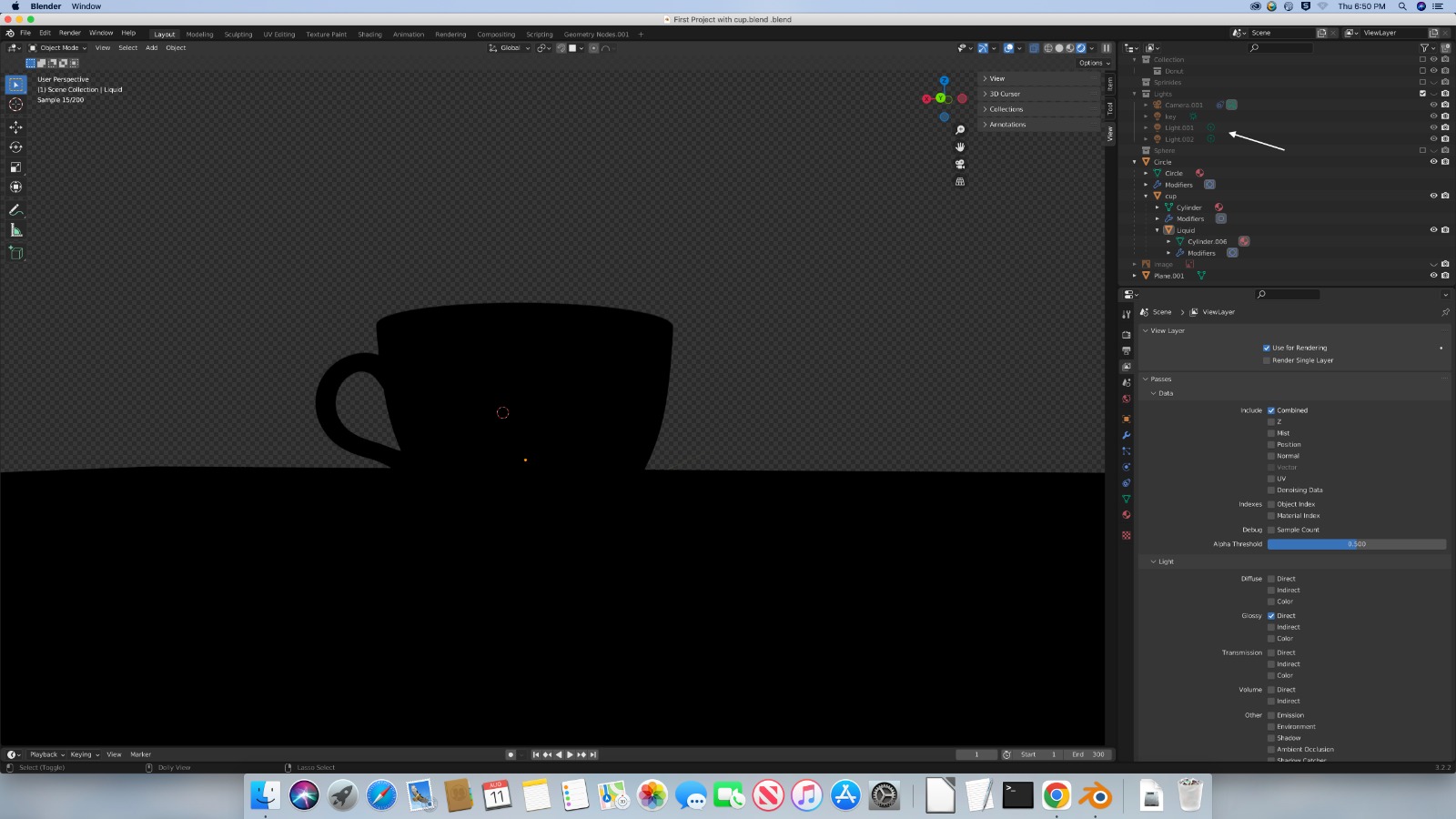The height and width of the screenshot is (819, 1456).
Task: Open the Render Properties tab in Properties editor
Action: (x=1126, y=333)
